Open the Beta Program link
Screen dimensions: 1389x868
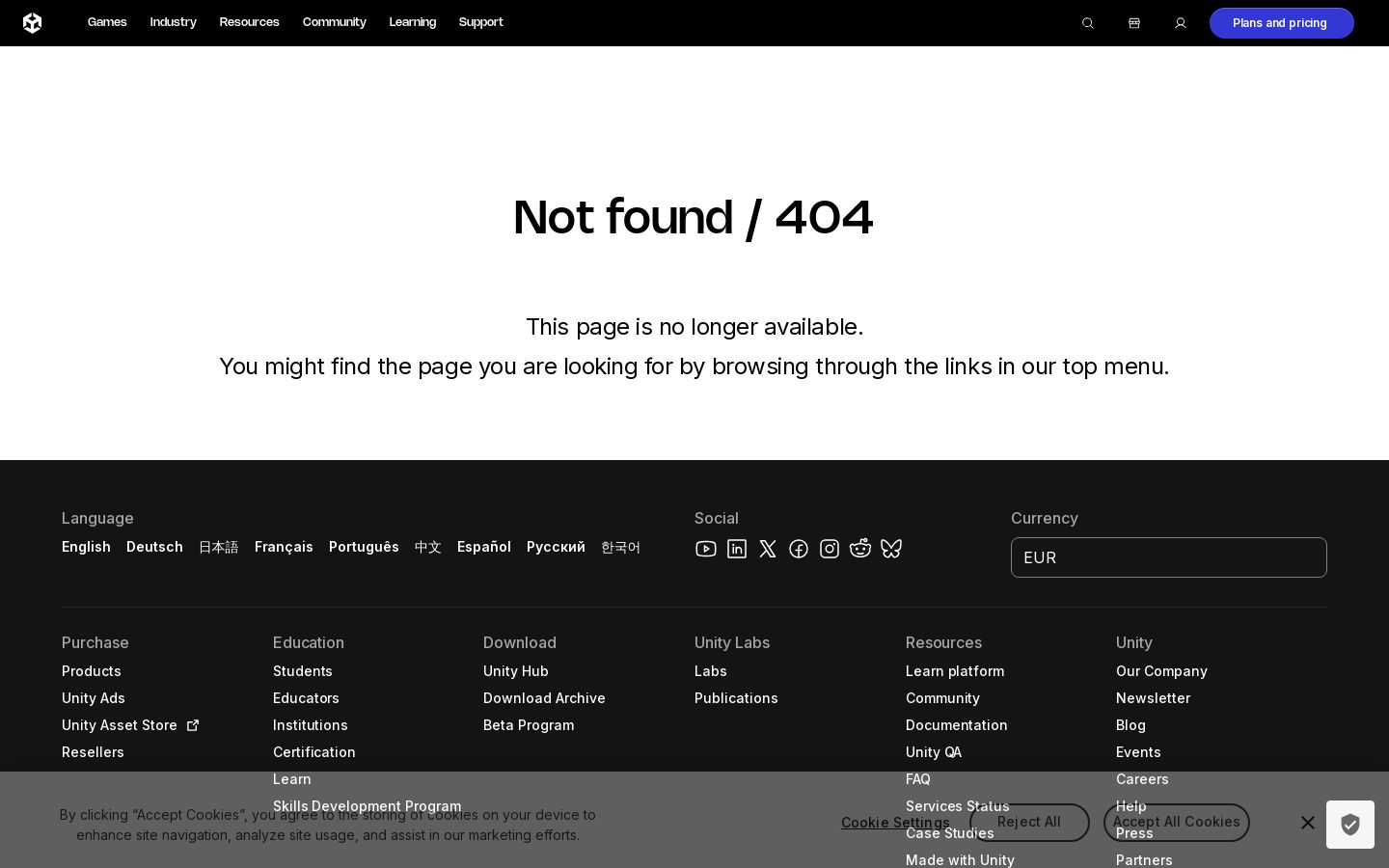tap(529, 725)
